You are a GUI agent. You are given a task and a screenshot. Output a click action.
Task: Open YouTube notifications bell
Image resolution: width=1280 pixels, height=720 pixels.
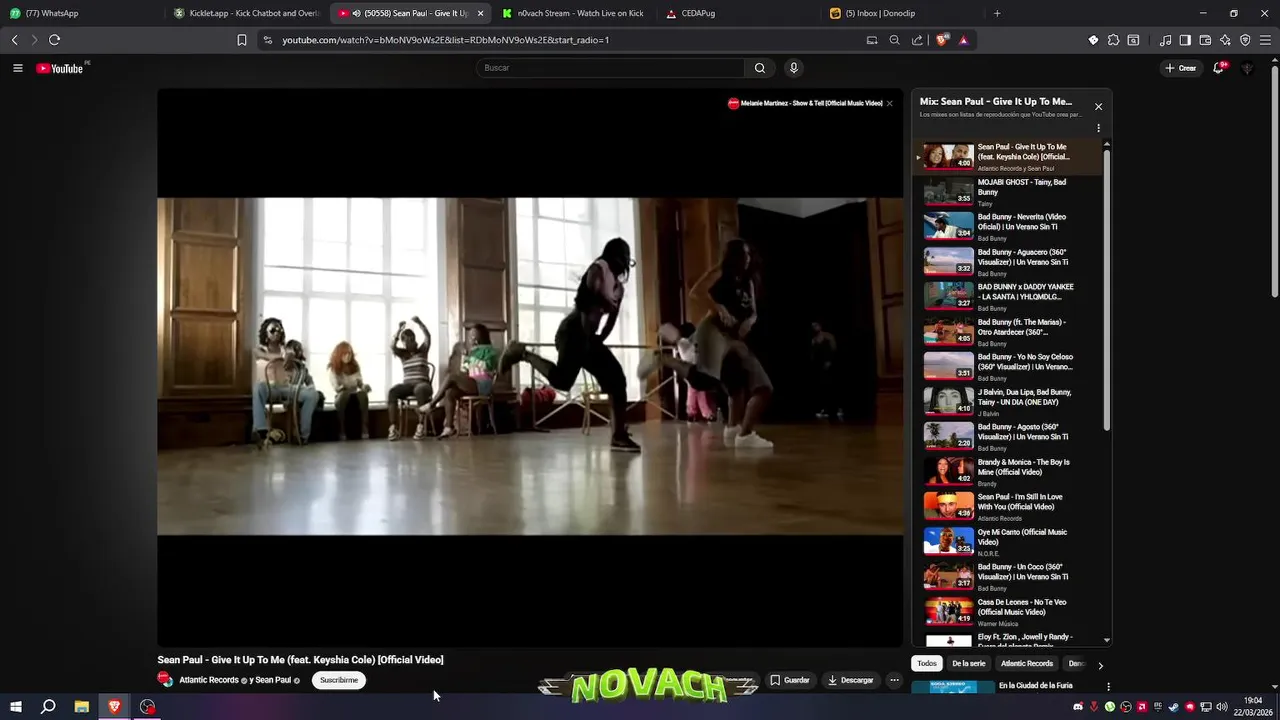pyautogui.click(x=1219, y=68)
